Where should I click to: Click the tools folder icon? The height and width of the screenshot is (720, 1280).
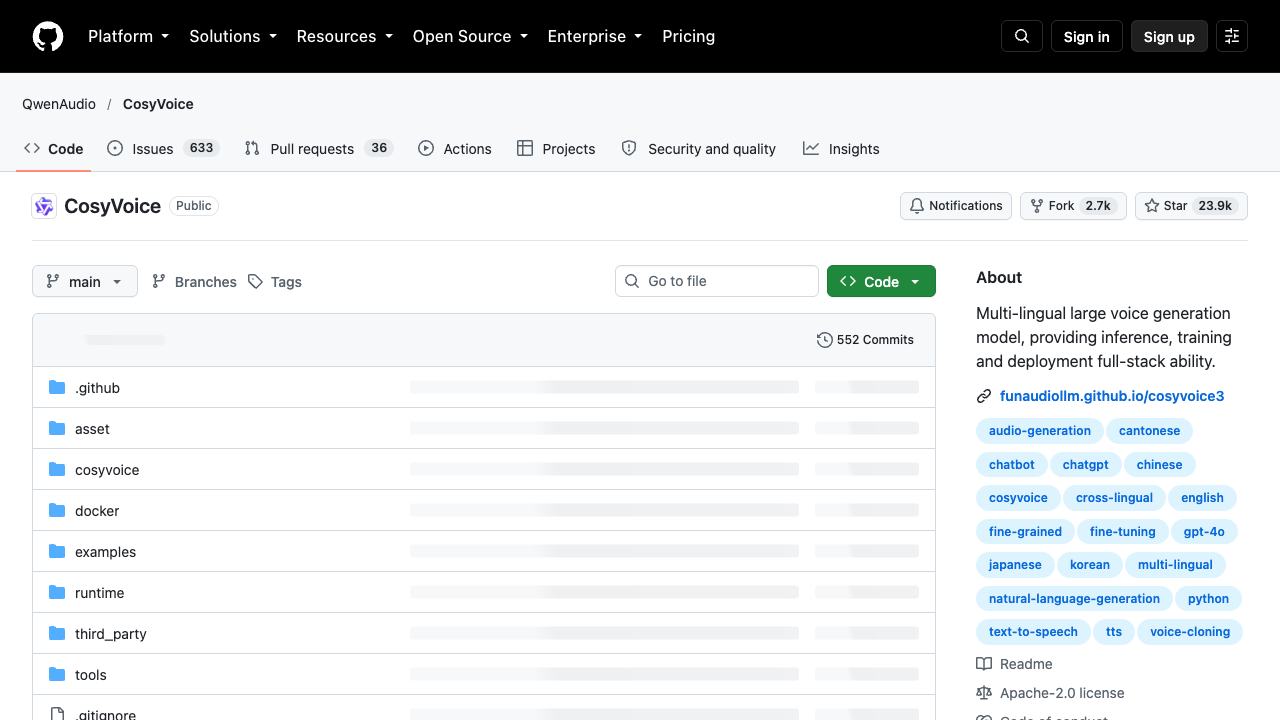[x=57, y=674]
